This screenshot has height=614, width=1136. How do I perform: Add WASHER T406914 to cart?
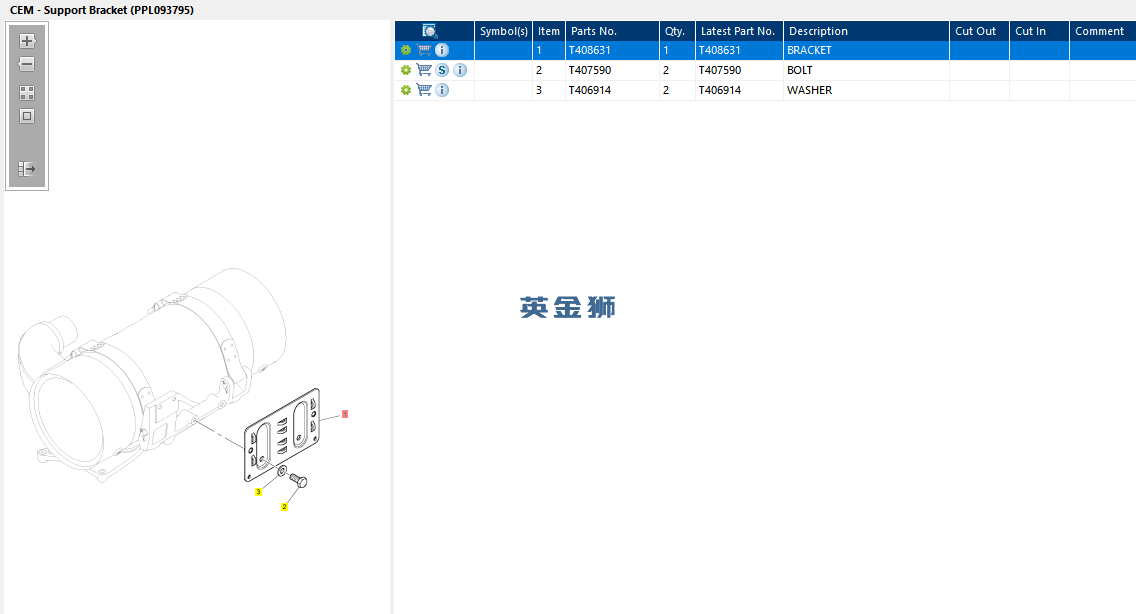point(425,90)
